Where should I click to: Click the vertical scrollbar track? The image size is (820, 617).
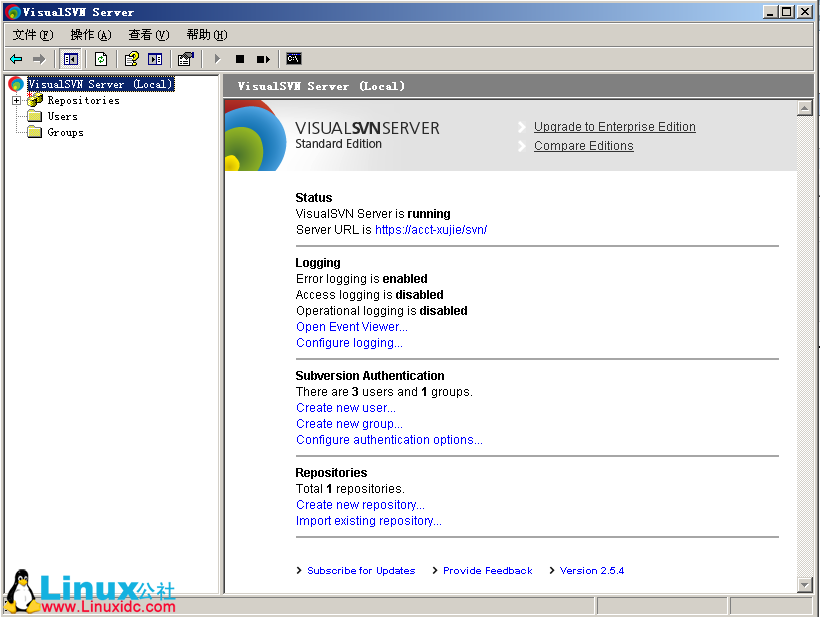[x=804, y=346]
